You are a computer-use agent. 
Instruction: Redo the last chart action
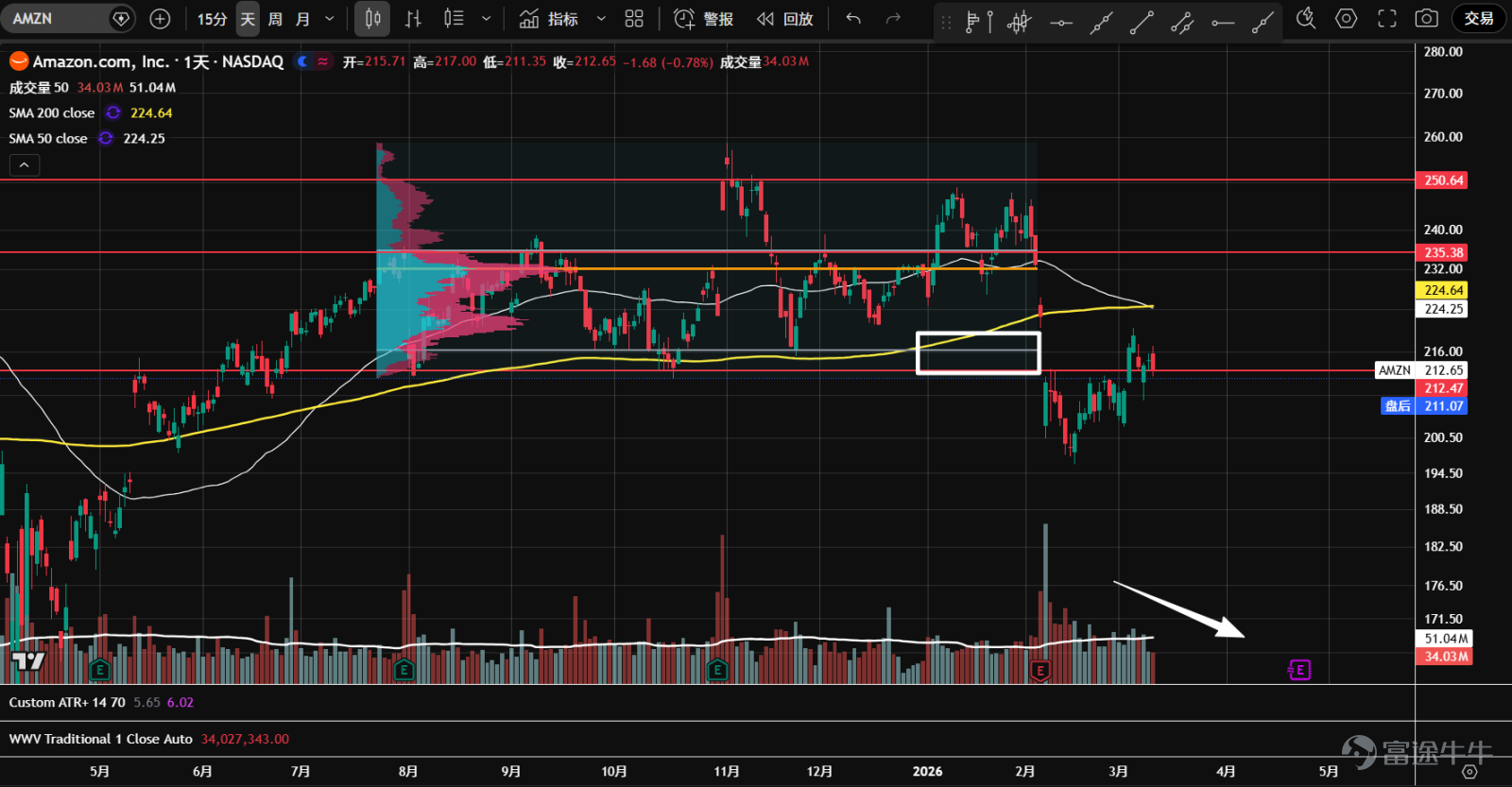coord(893,19)
